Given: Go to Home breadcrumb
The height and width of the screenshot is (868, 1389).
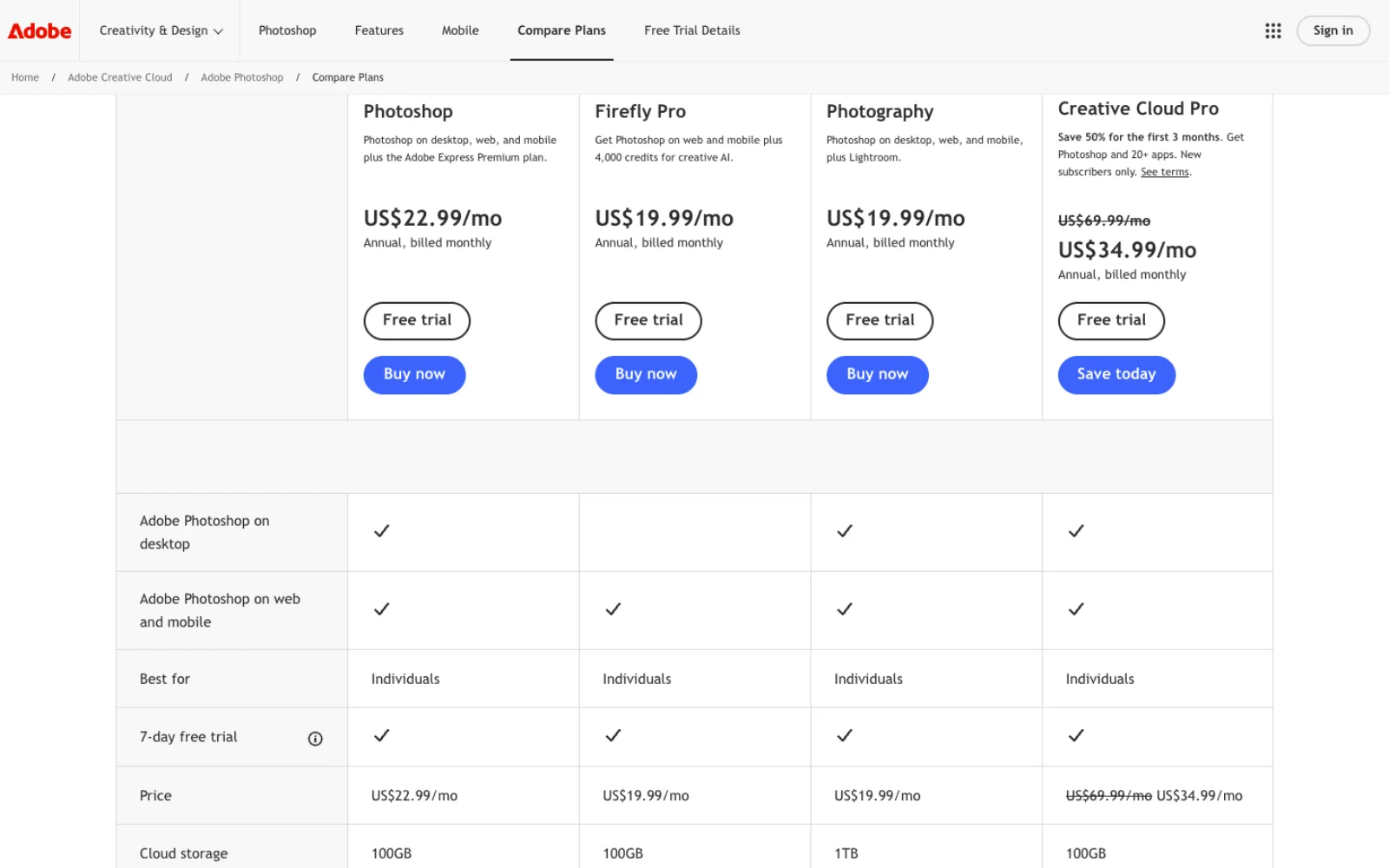Looking at the screenshot, I should tap(25, 77).
